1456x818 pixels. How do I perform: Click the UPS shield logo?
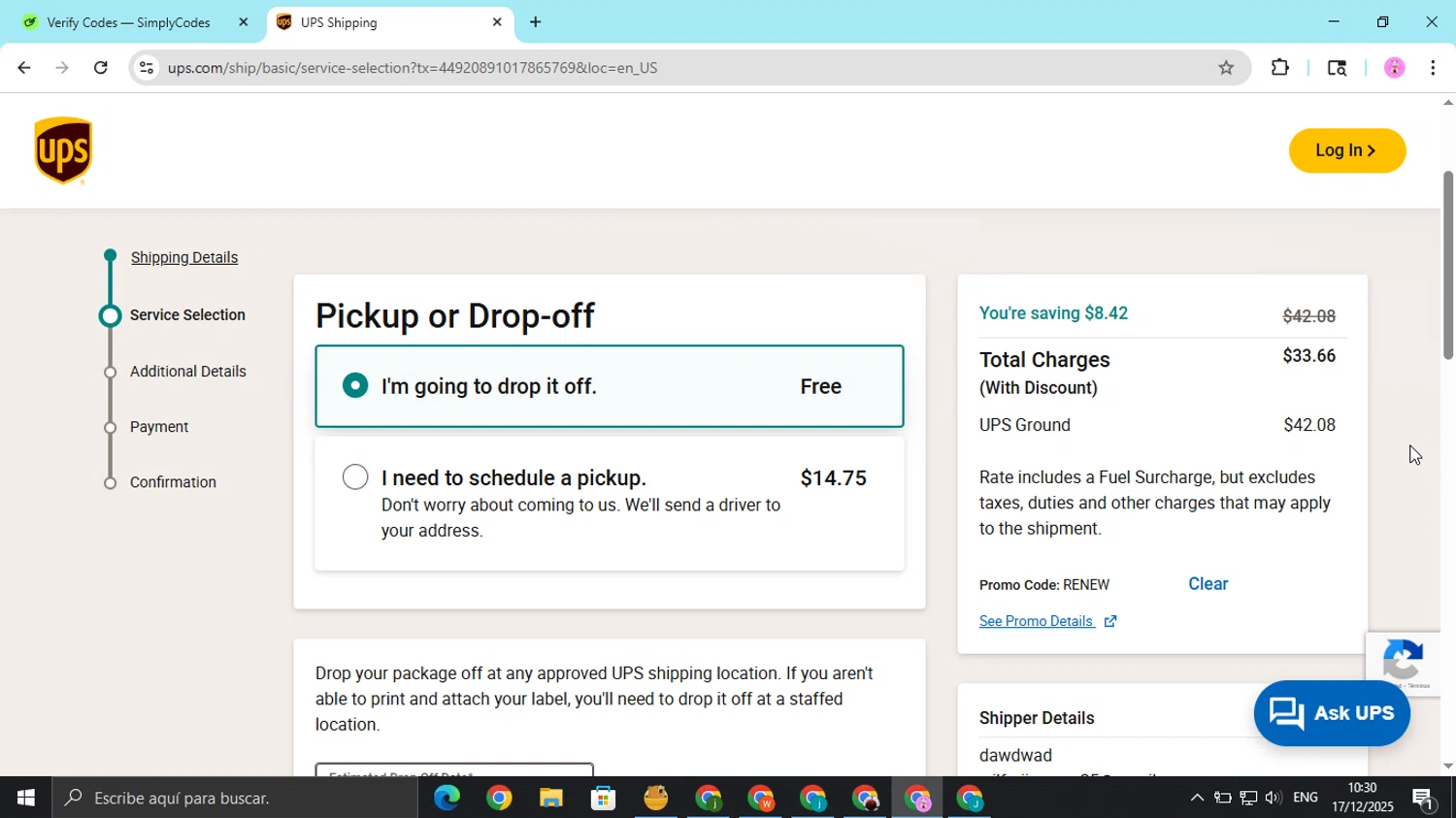63,150
